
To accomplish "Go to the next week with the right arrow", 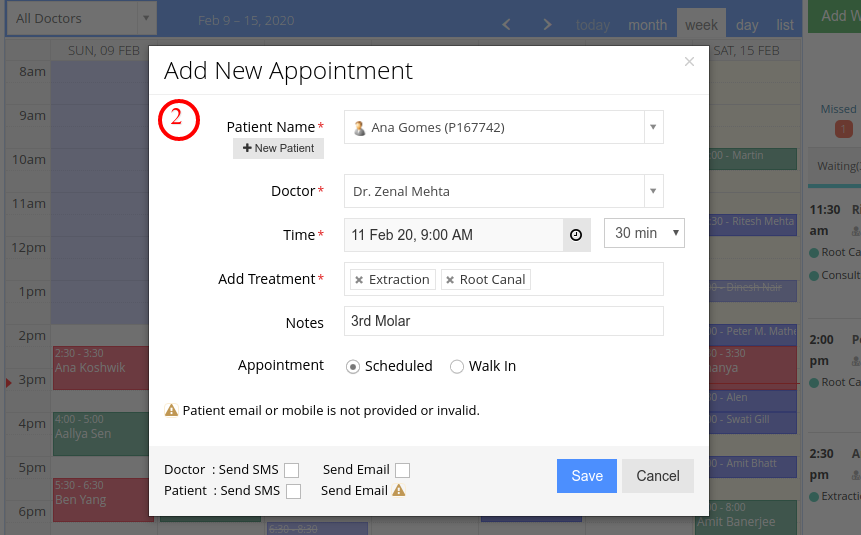I will (547, 25).
